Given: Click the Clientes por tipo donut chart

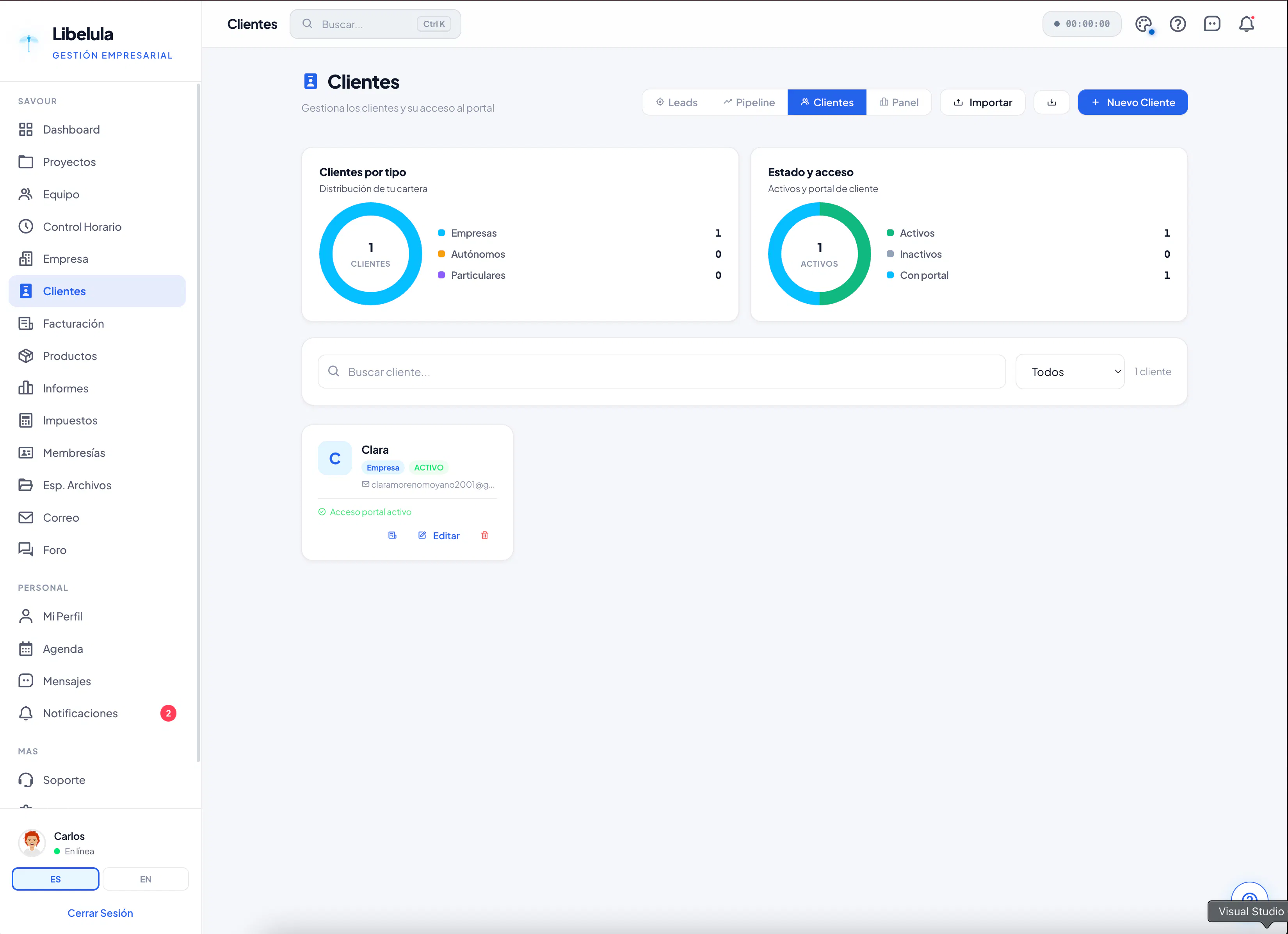Looking at the screenshot, I should [x=370, y=254].
